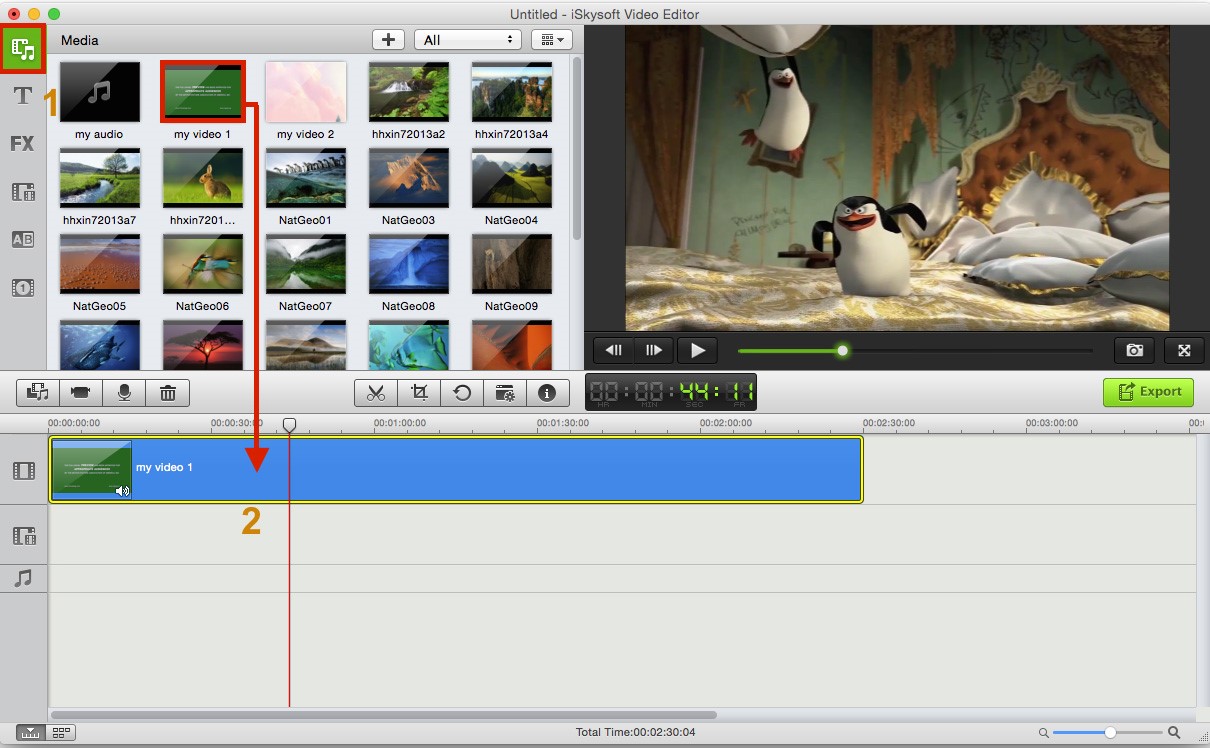Click the zoom in magnifier icon

(1175, 732)
